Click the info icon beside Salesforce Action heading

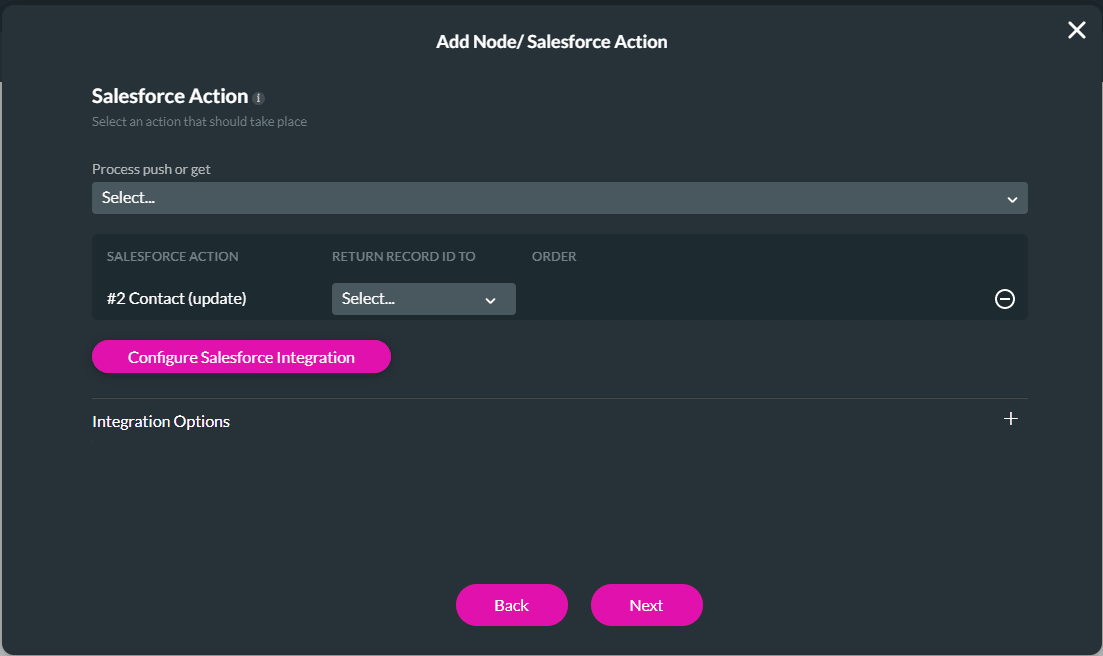point(259,97)
